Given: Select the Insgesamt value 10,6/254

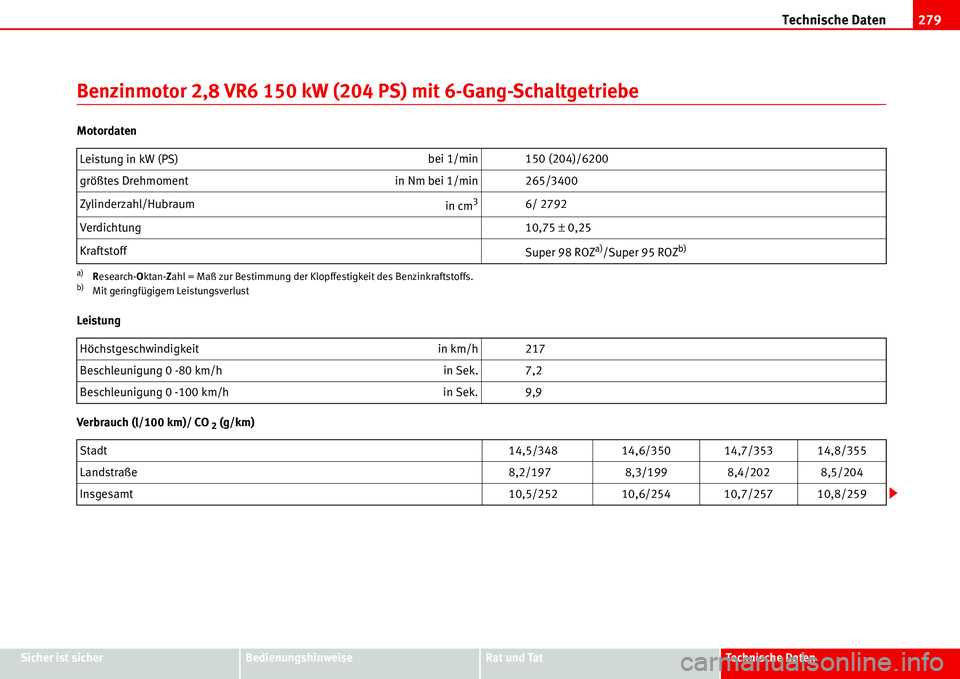Looking at the screenshot, I should [646, 494].
